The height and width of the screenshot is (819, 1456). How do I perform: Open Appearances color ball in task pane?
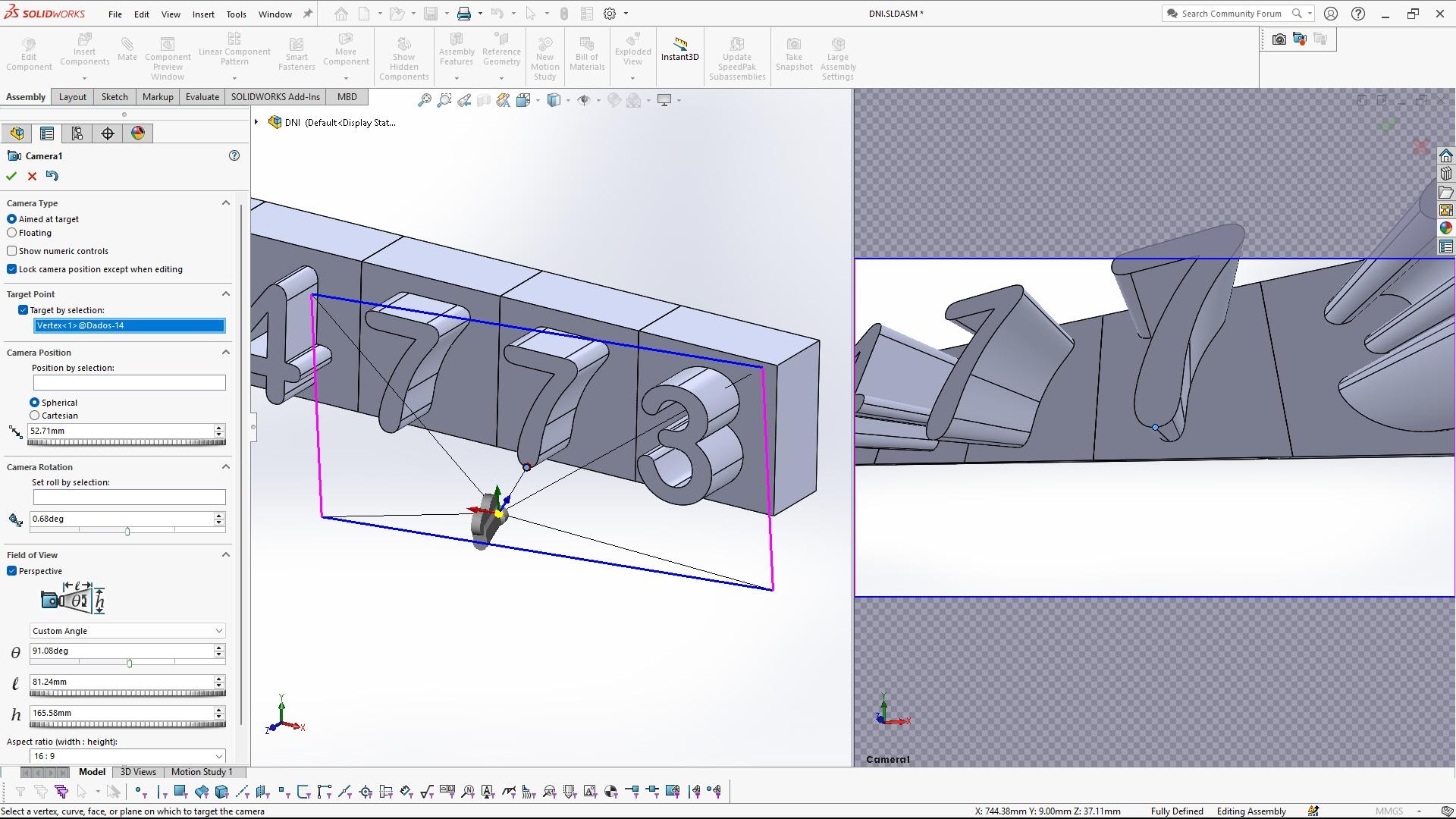1446,228
